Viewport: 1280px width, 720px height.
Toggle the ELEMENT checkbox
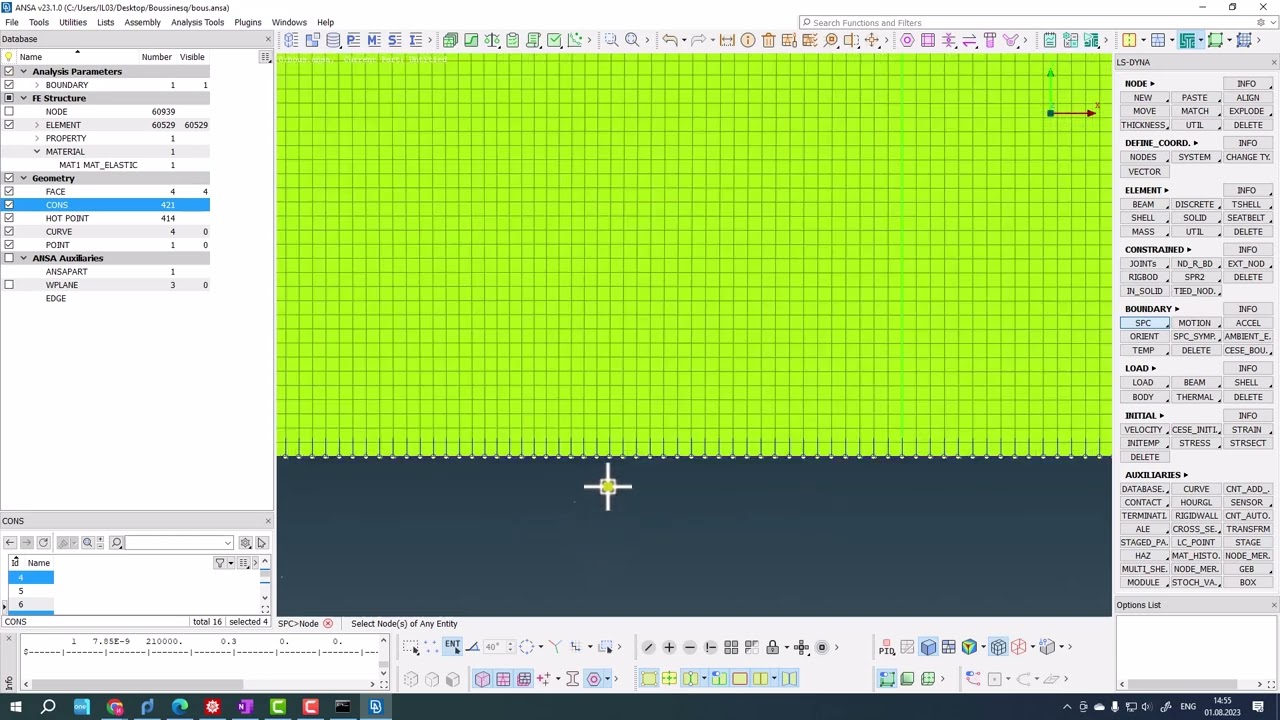point(9,125)
